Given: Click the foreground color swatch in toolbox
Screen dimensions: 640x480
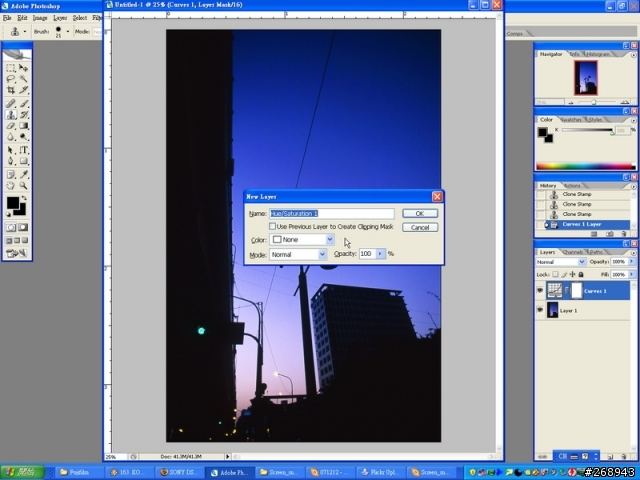Looking at the screenshot, I should click(x=13, y=202).
